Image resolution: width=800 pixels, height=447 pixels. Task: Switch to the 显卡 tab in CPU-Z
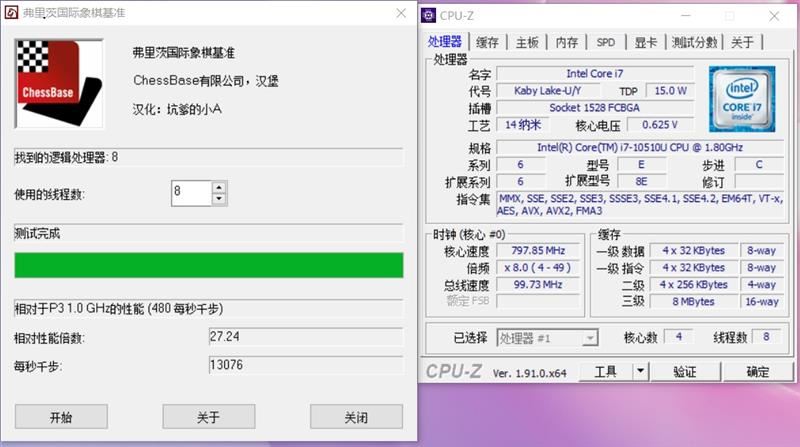click(646, 42)
